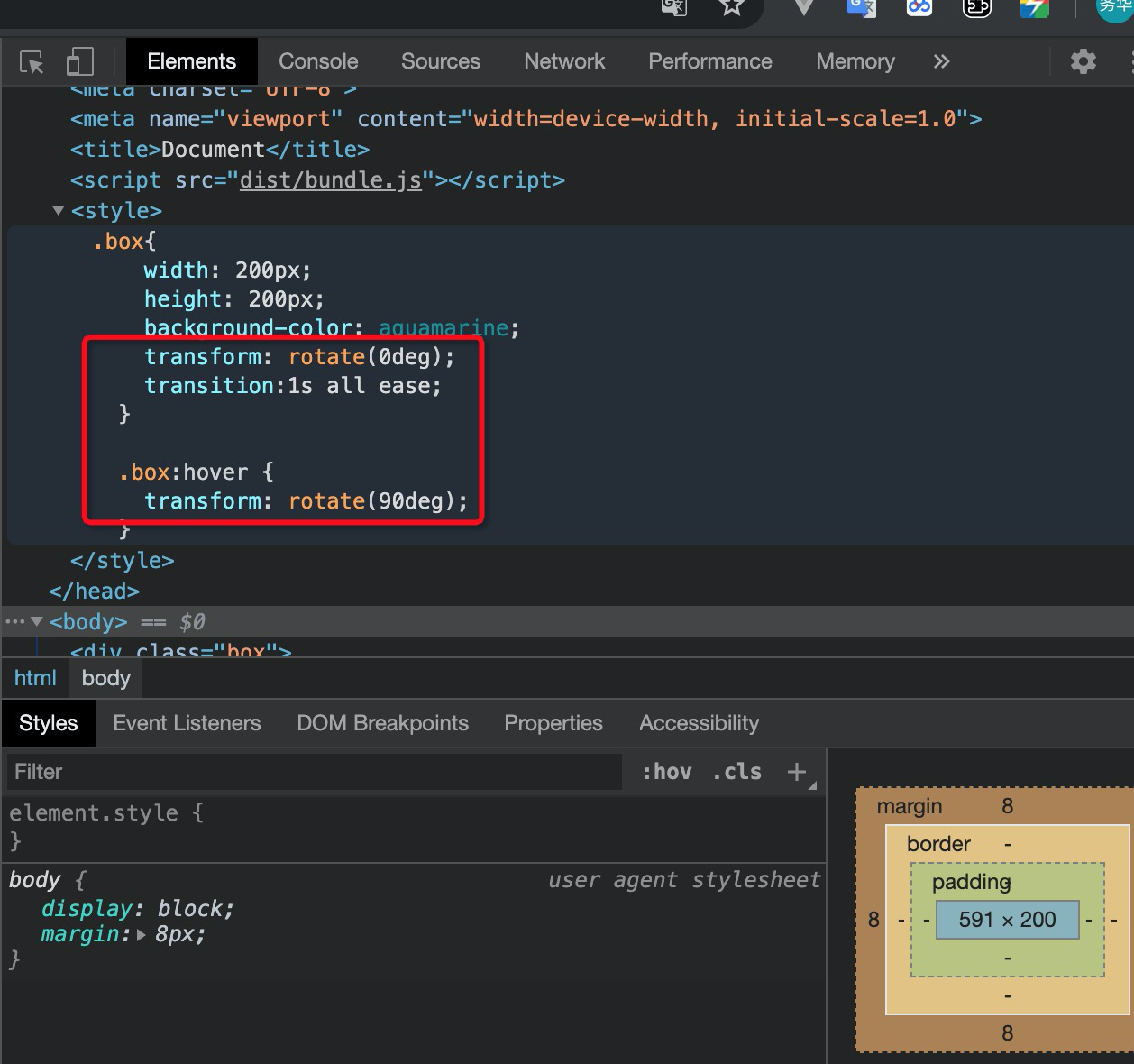This screenshot has height=1064, width=1134.
Task: Open DevTools settings gear
Action: [1083, 62]
